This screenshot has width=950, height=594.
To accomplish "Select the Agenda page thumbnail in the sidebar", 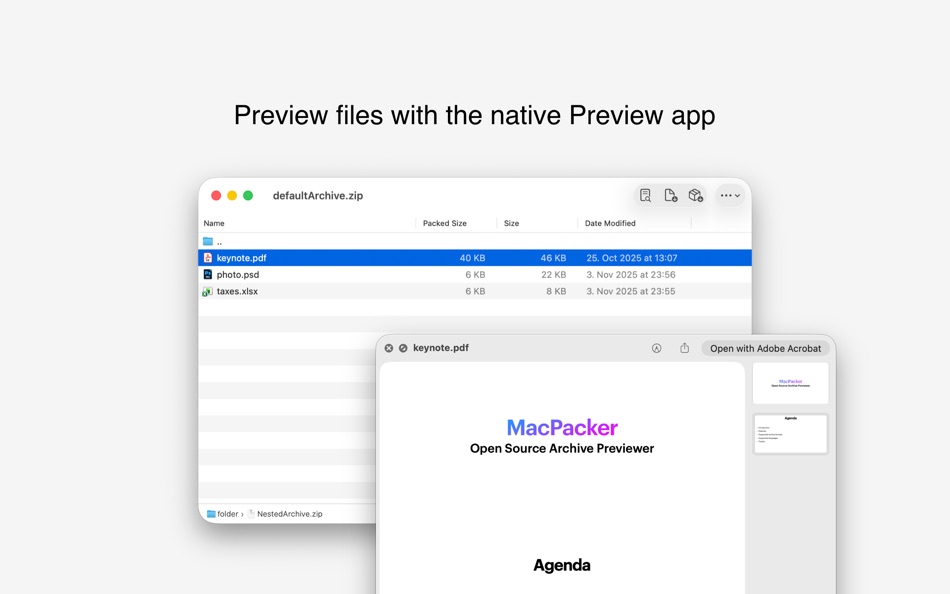I will (x=790, y=433).
